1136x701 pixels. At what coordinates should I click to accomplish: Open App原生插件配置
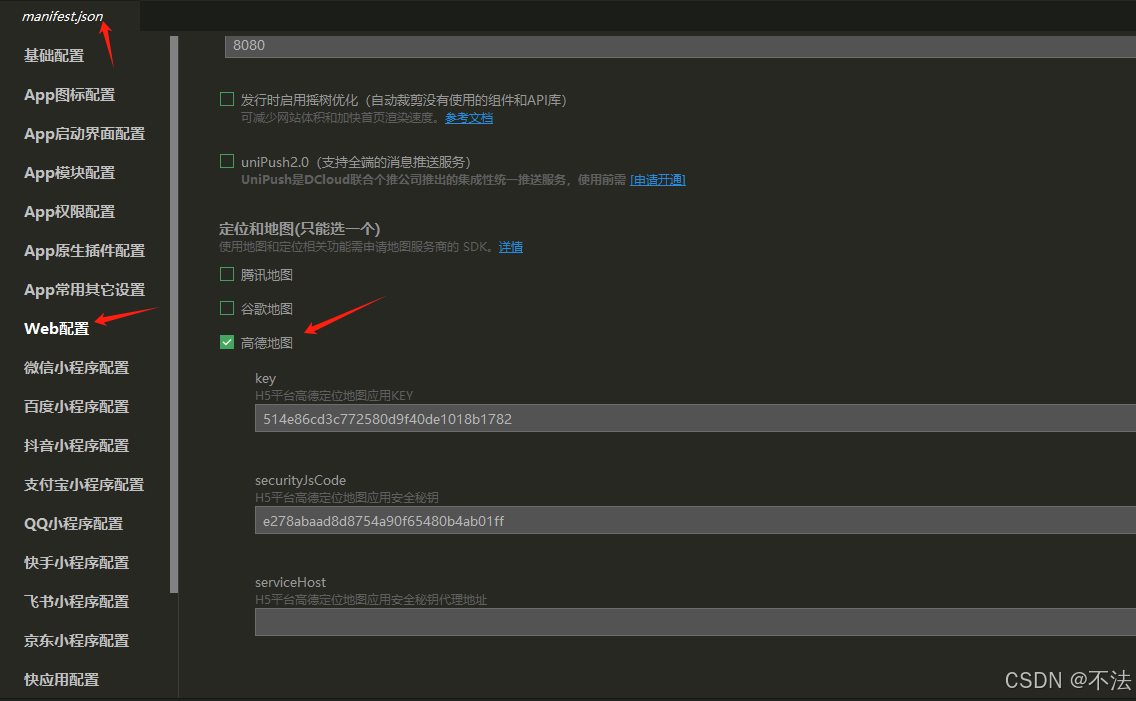(84, 251)
